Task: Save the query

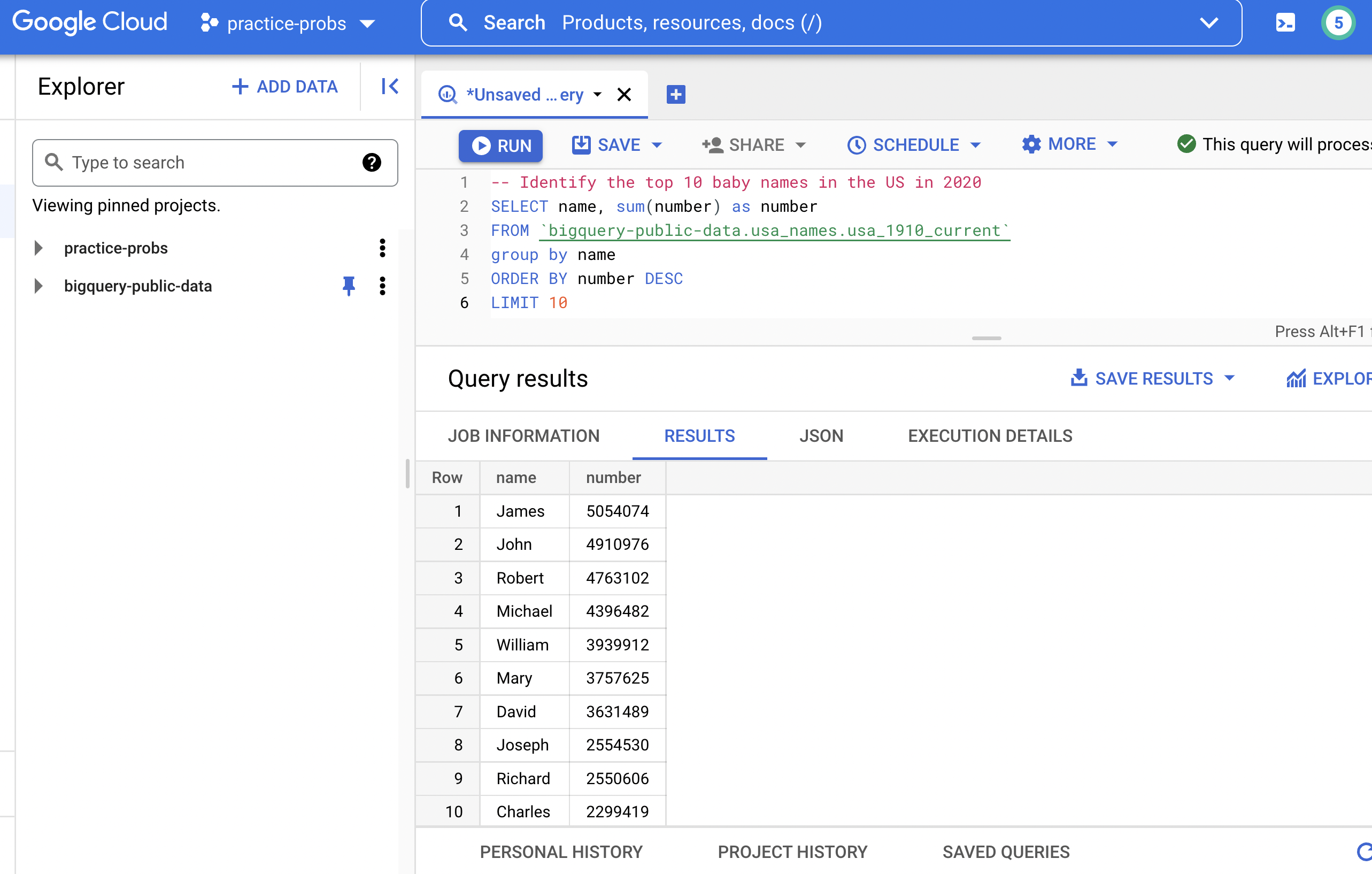Action: coord(607,145)
